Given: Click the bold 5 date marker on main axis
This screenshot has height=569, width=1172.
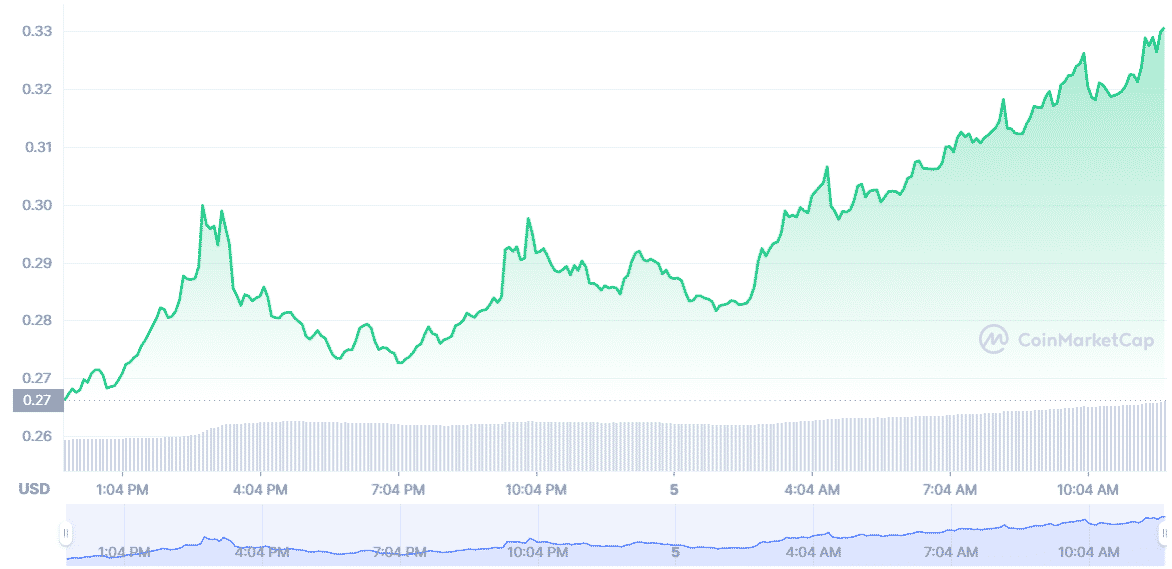Looking at the screenshot, I should pyautogui.click(x=675, y=489).
